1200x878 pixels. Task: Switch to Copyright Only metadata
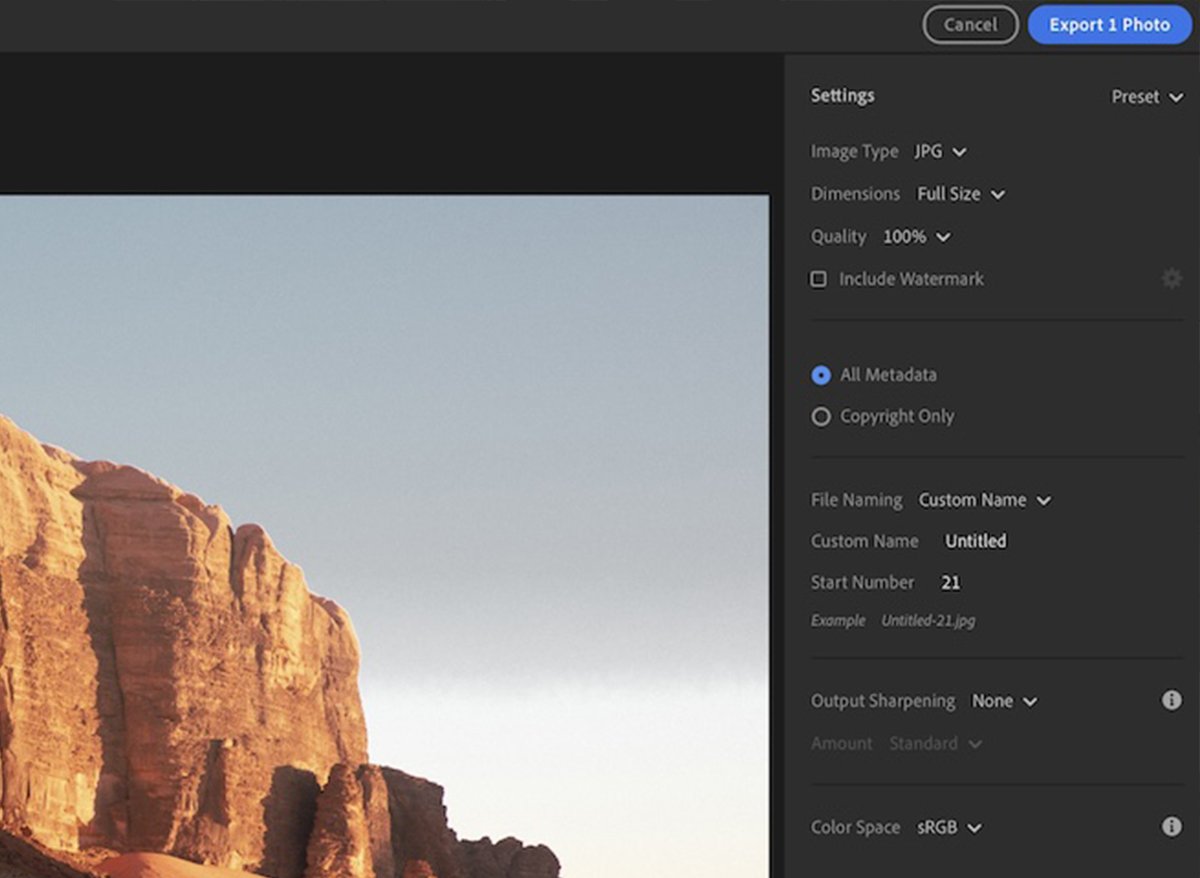point(820,416)
